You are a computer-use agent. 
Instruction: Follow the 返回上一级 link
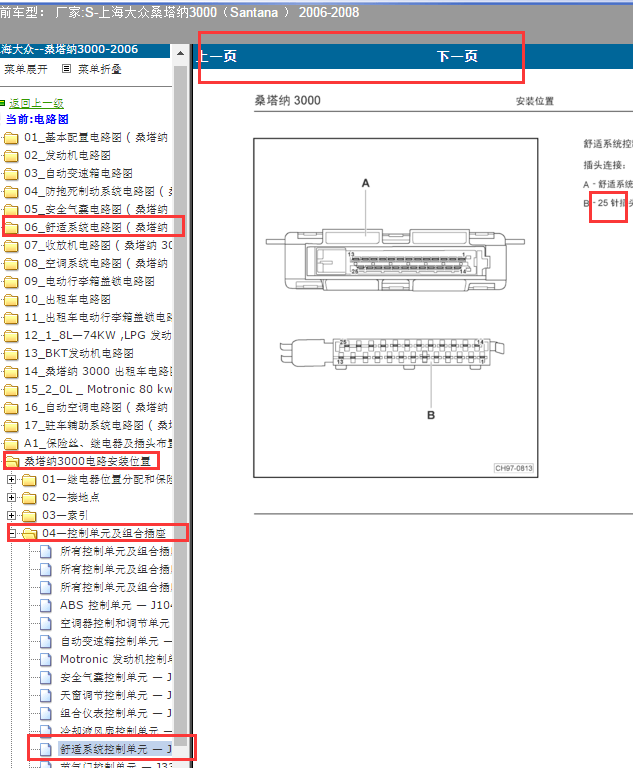[x=36, y=103]
